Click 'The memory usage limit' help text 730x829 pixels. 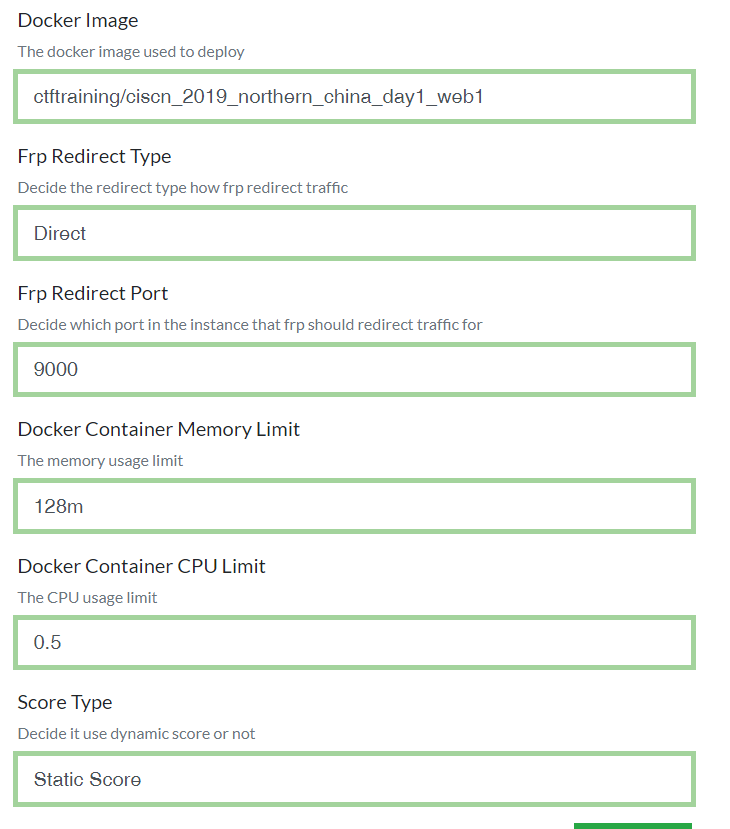pyautogui.click(x=100, y=461)
